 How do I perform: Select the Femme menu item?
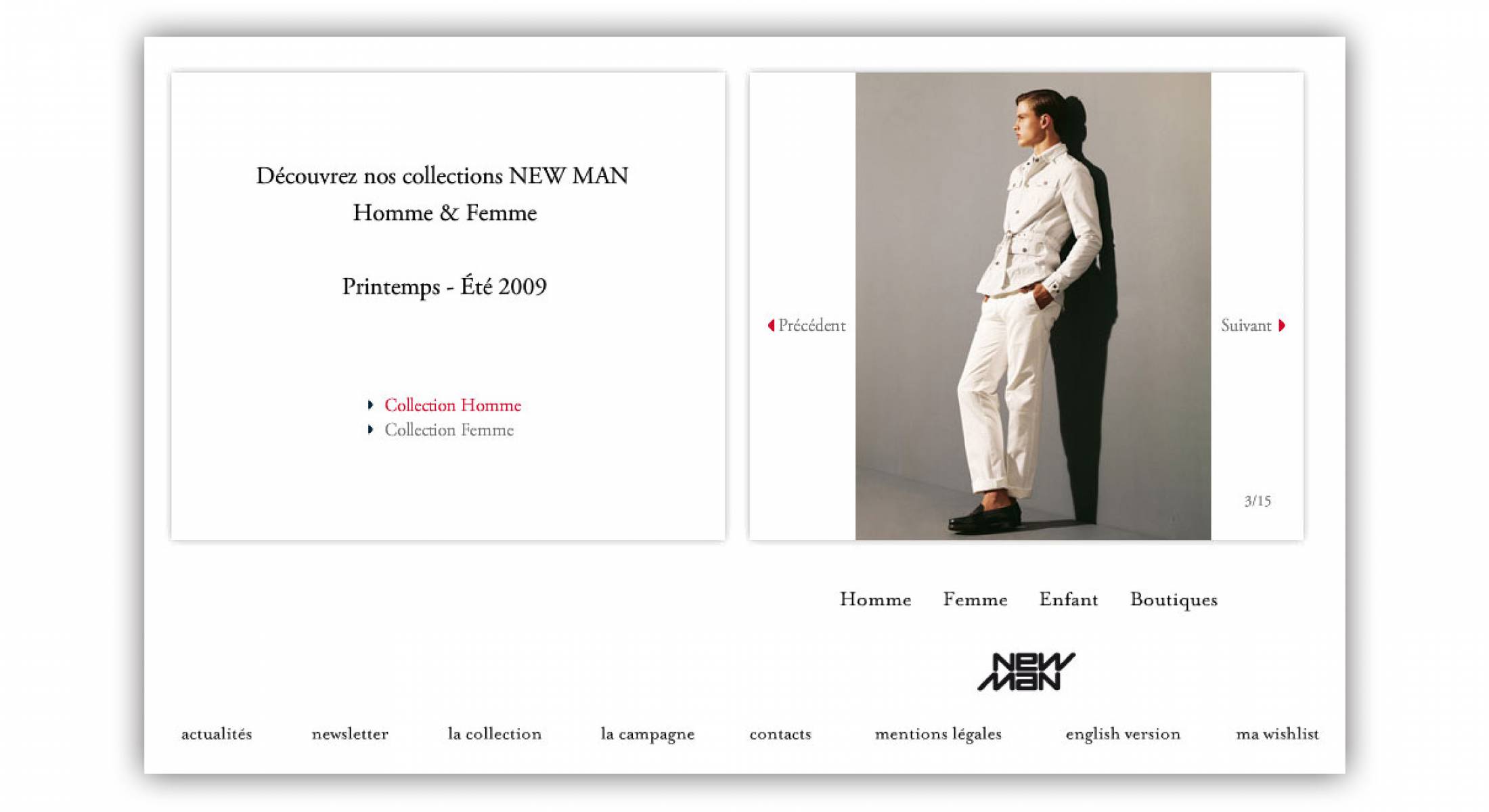pyautogui.click(x=975, y=600)
